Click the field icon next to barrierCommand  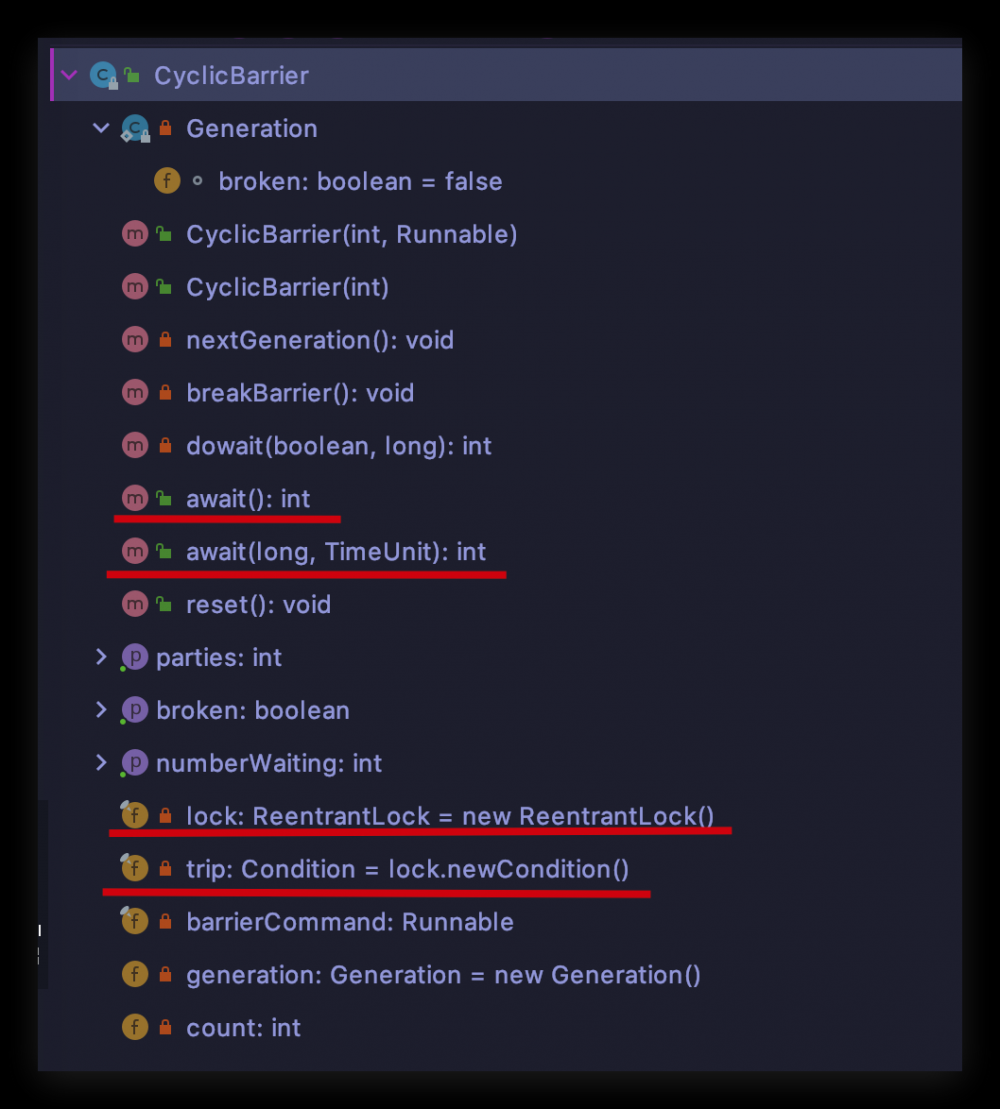click(134, 921)
